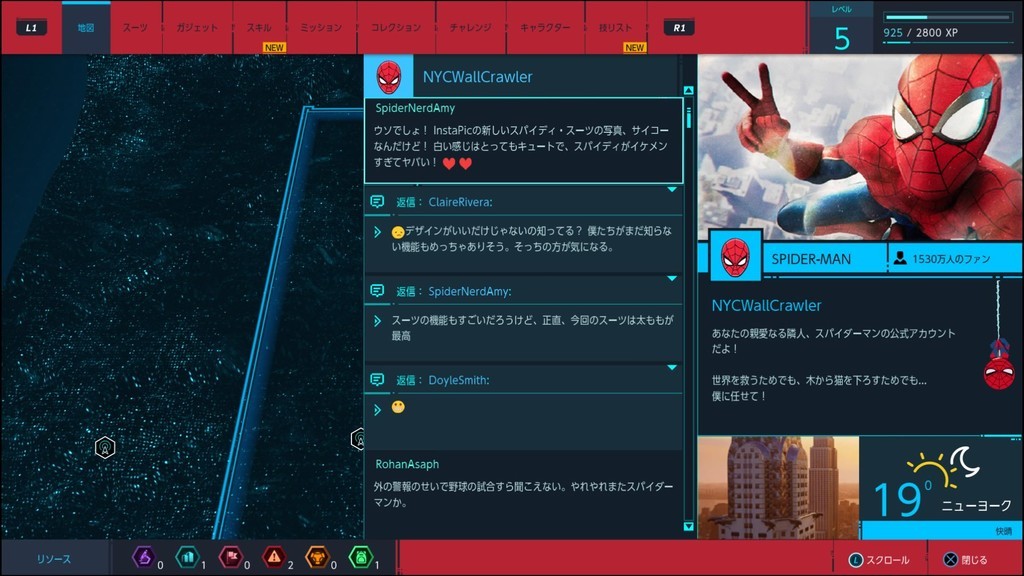The width and height of the screenshot is (1024, 576).
Task: Click the fans count person icon
Action: 900,259
